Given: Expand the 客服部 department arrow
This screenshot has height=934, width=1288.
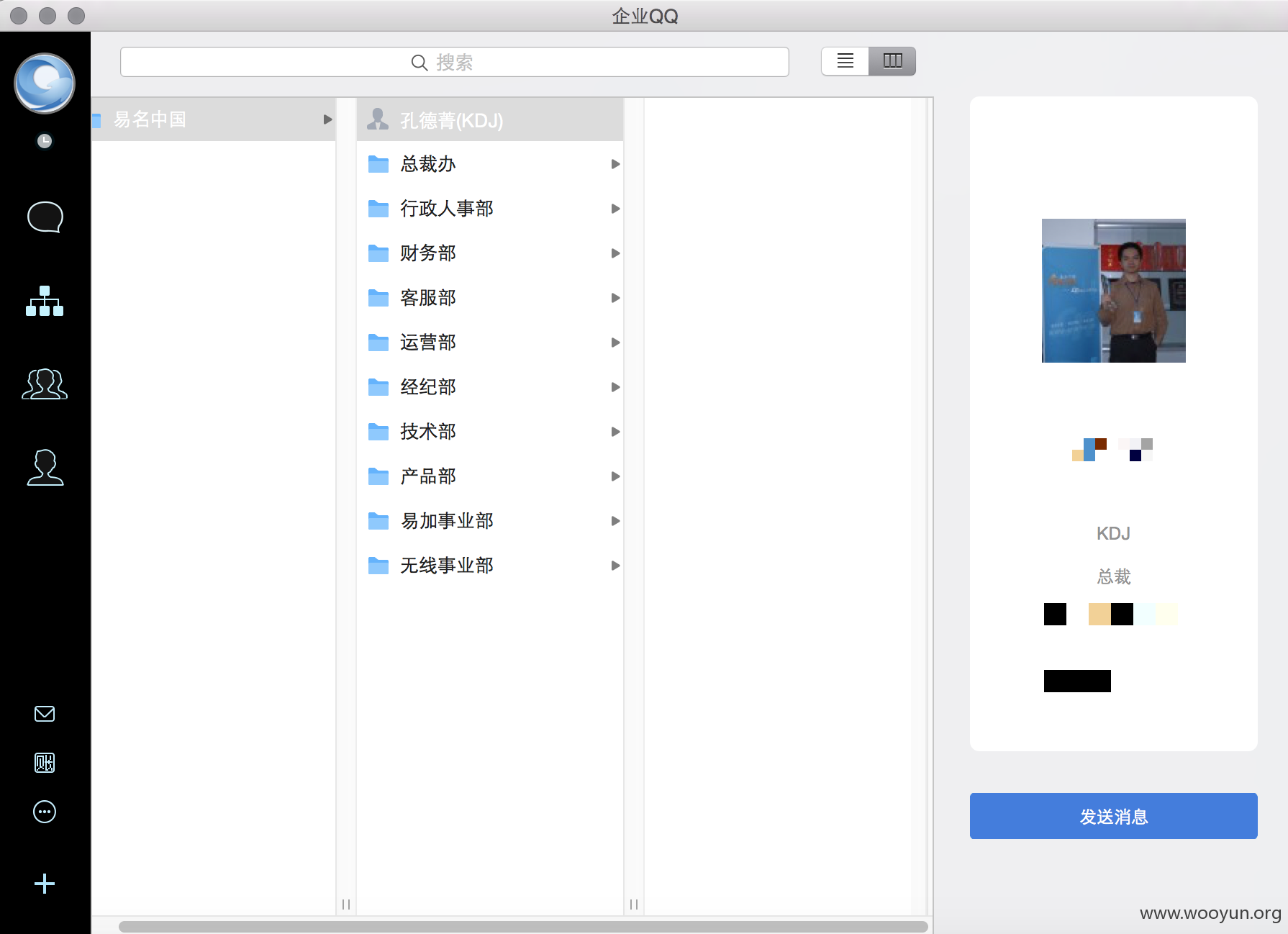Looking at the screenshot, I should (x=615, y=298).
